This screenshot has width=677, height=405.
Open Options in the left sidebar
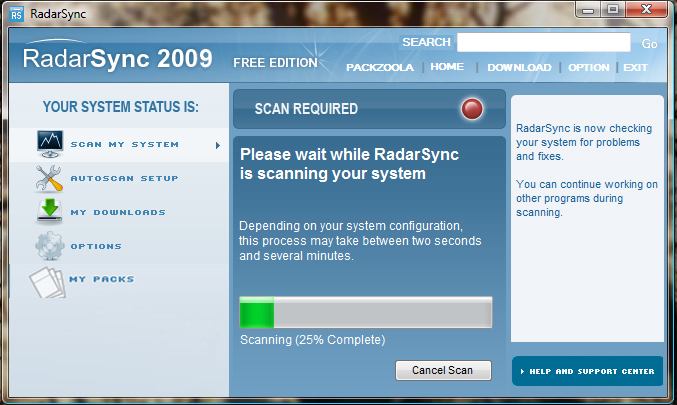(119, 246)
